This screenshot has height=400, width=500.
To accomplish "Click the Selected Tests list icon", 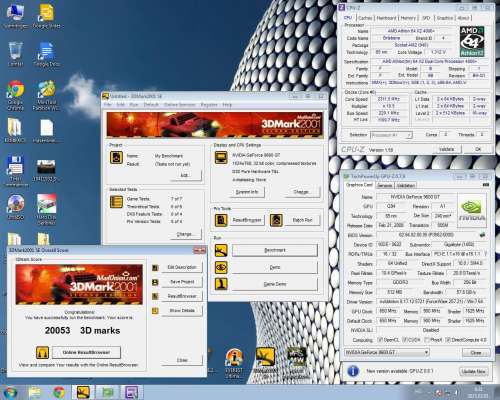I will coord(116,202).
